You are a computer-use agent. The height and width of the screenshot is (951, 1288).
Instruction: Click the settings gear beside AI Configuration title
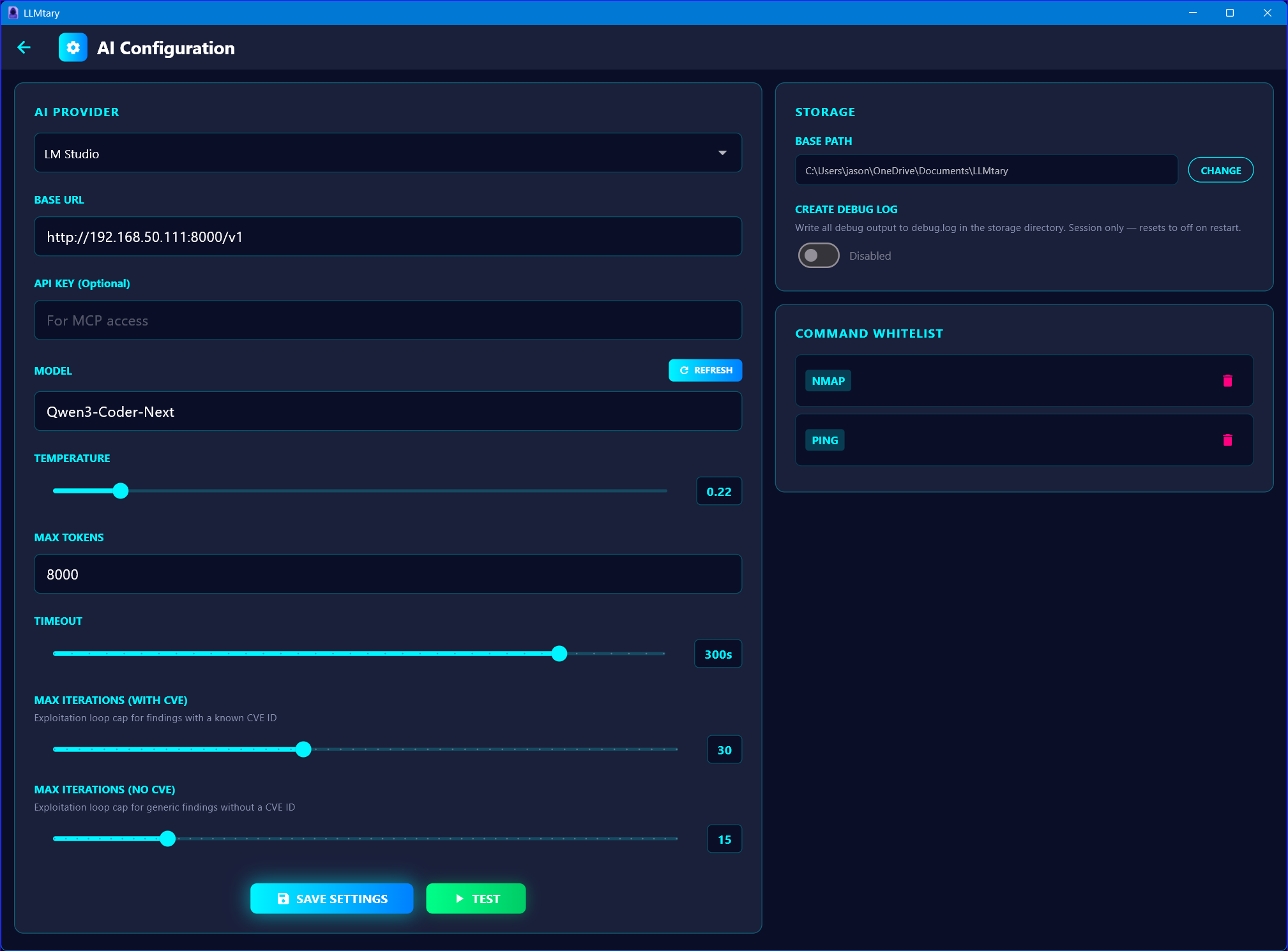tap(73, 47)
